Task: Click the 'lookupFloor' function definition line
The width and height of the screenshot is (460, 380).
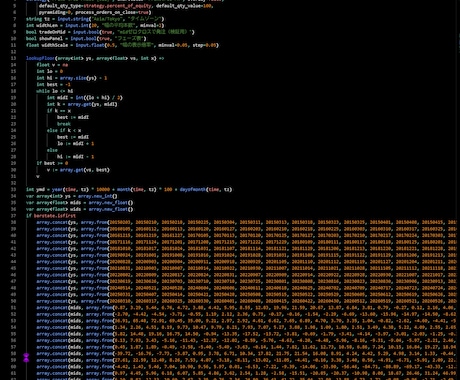Action: click(x=95, y=58)
